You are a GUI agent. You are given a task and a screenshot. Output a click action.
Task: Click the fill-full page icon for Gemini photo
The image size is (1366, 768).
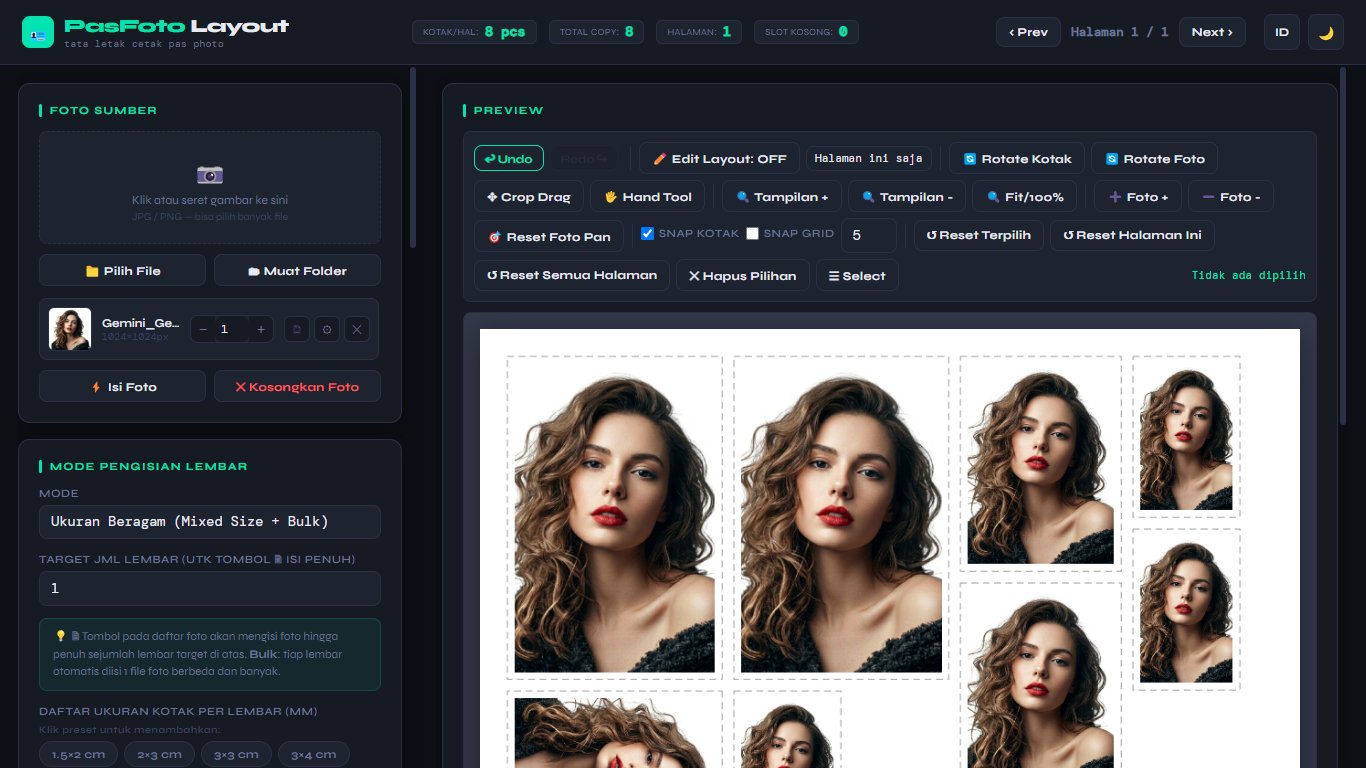point(296,329)
